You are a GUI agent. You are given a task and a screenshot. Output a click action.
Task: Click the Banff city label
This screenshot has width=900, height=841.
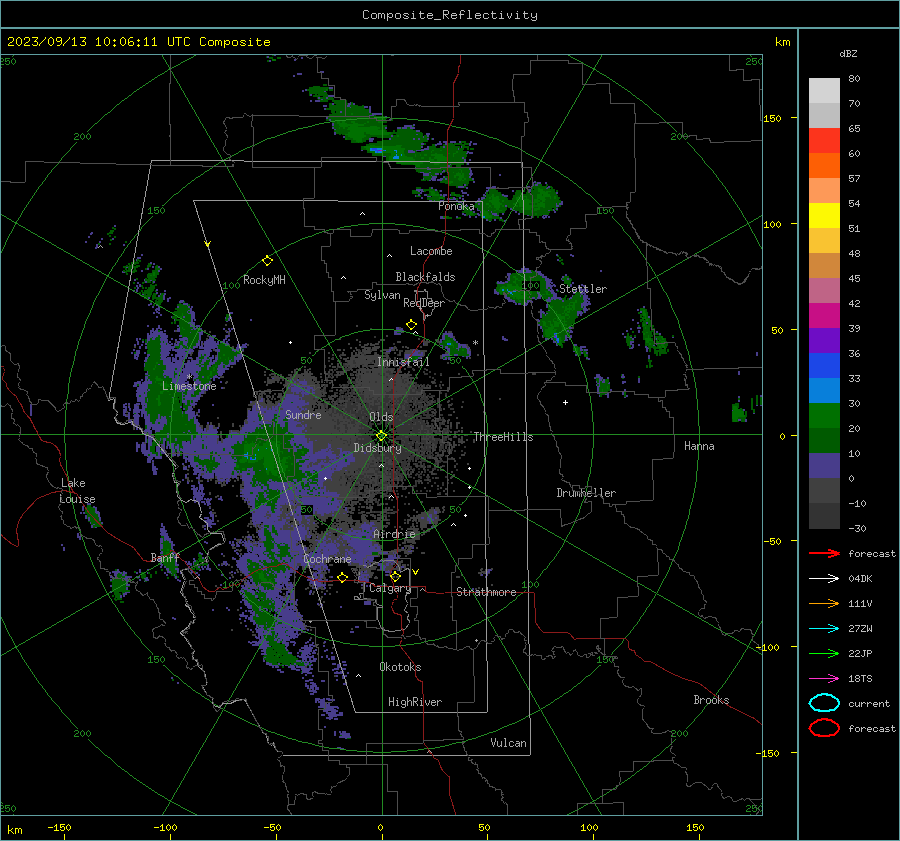tap(165, 558)
